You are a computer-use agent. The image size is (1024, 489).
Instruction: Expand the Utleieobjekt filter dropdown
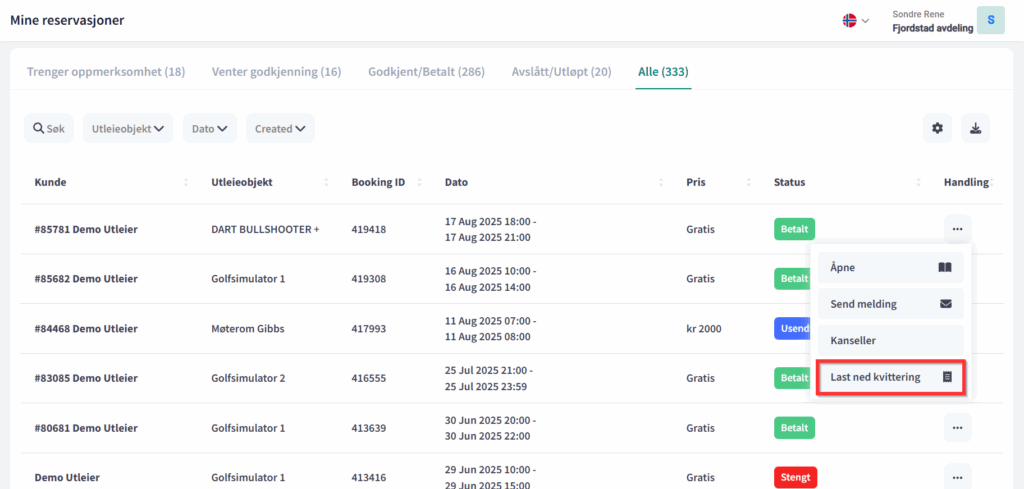tap(128, 128)
